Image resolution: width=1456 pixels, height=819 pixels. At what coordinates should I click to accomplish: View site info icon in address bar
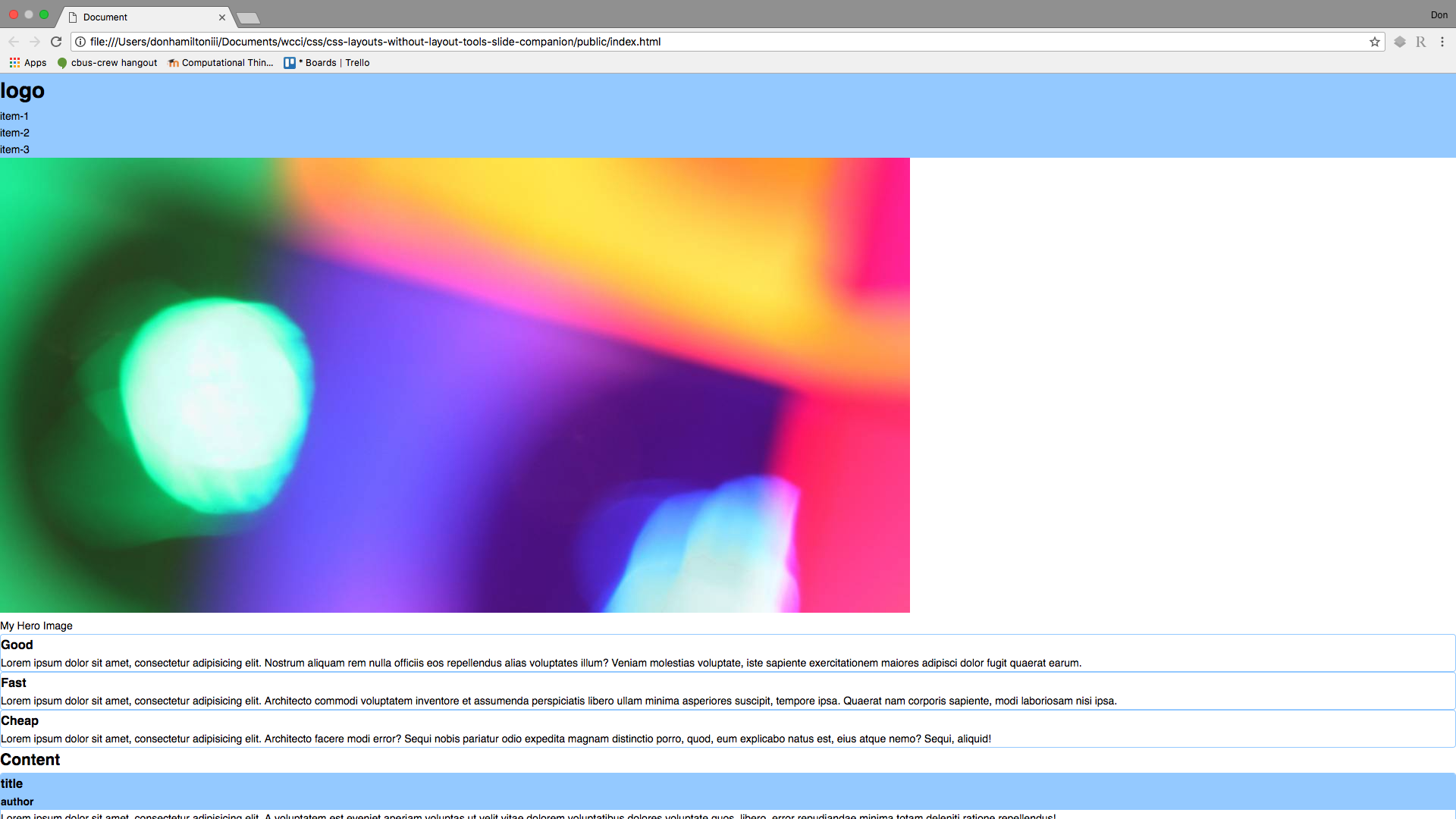point(80,42)
